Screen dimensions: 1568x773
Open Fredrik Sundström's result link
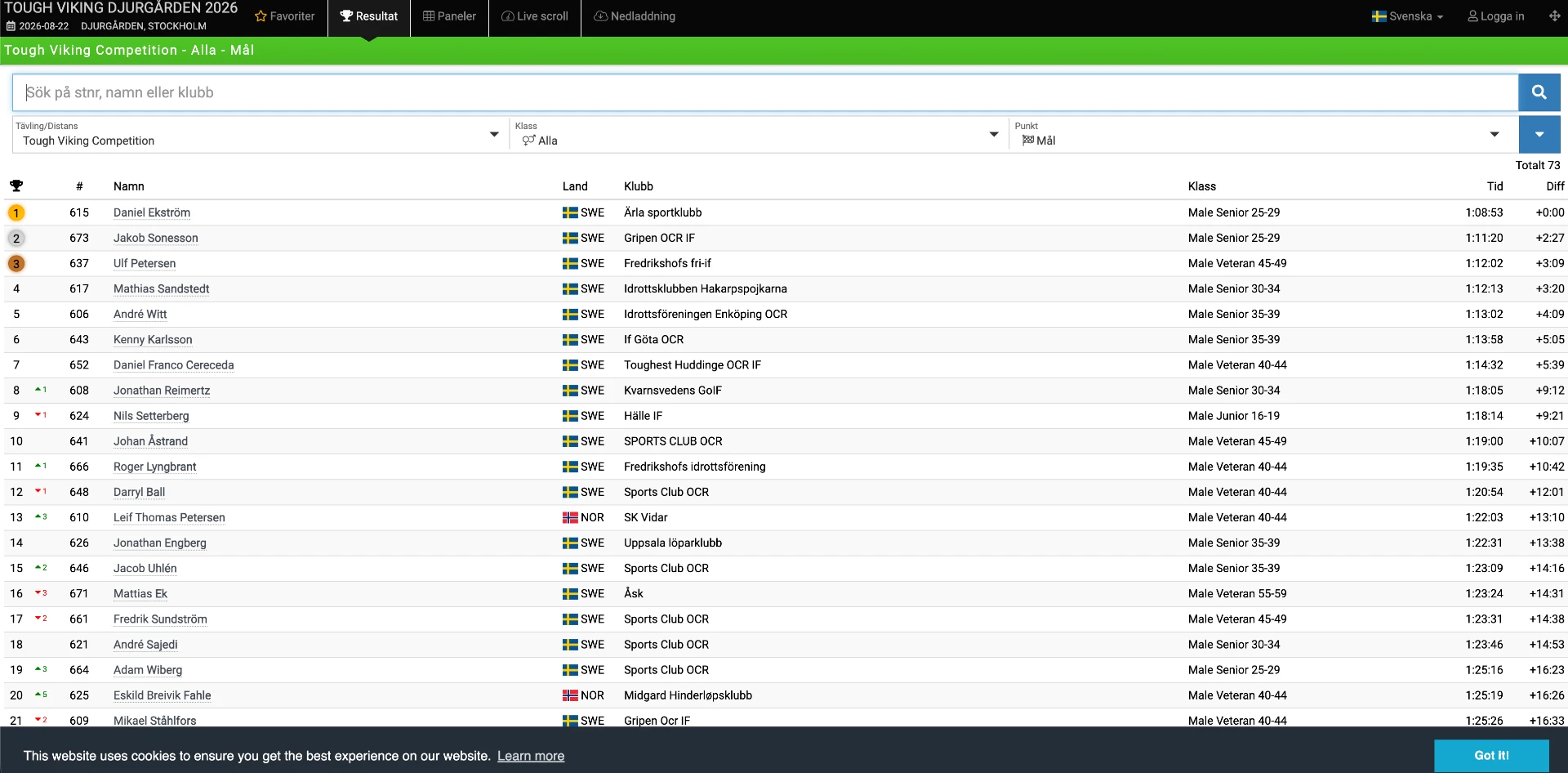pos(160,619)
